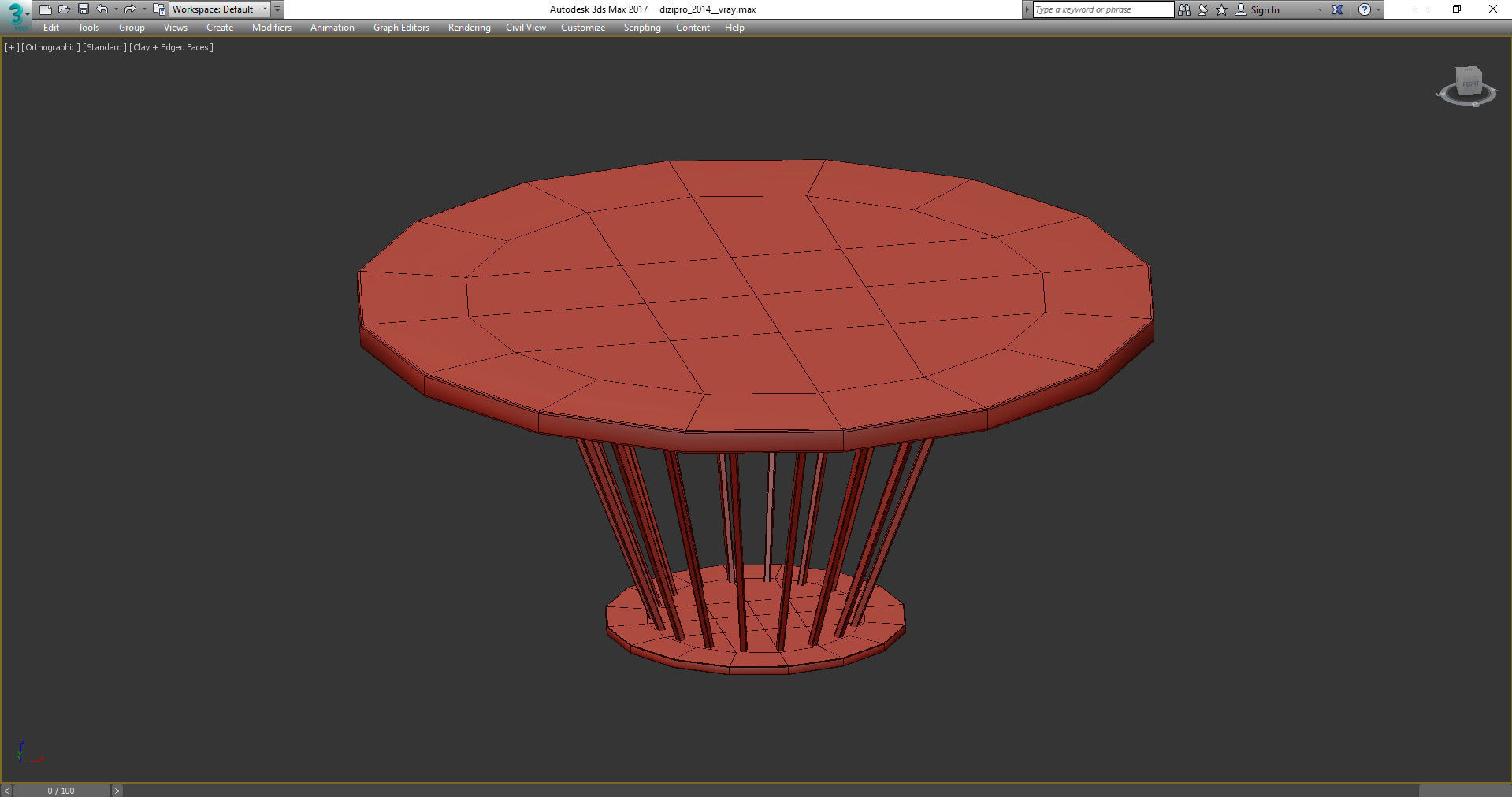Image resolution: width=1512 pixels, height=797 pixels.
Task: Click the Autodesk Exchange X icon
Action: coord(1337,9)
